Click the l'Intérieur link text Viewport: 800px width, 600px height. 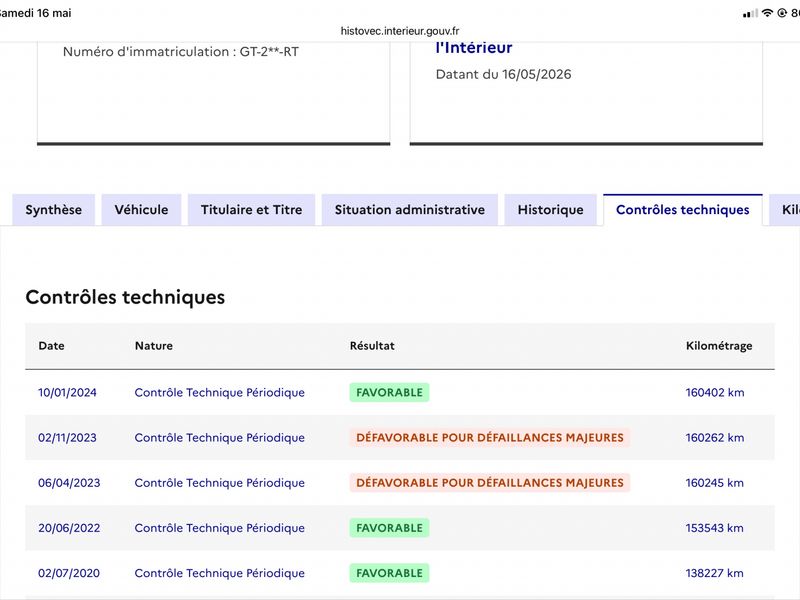tap(474, 47)
